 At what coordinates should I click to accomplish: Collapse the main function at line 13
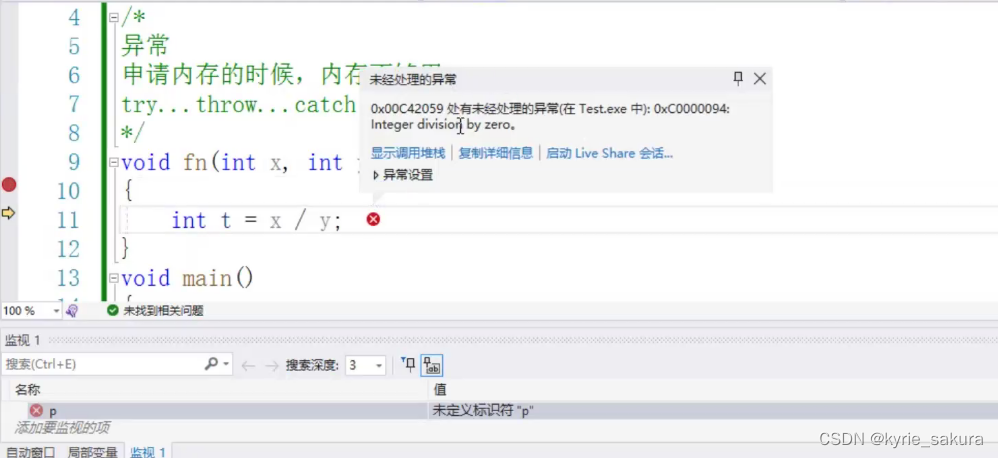[113, 279]
